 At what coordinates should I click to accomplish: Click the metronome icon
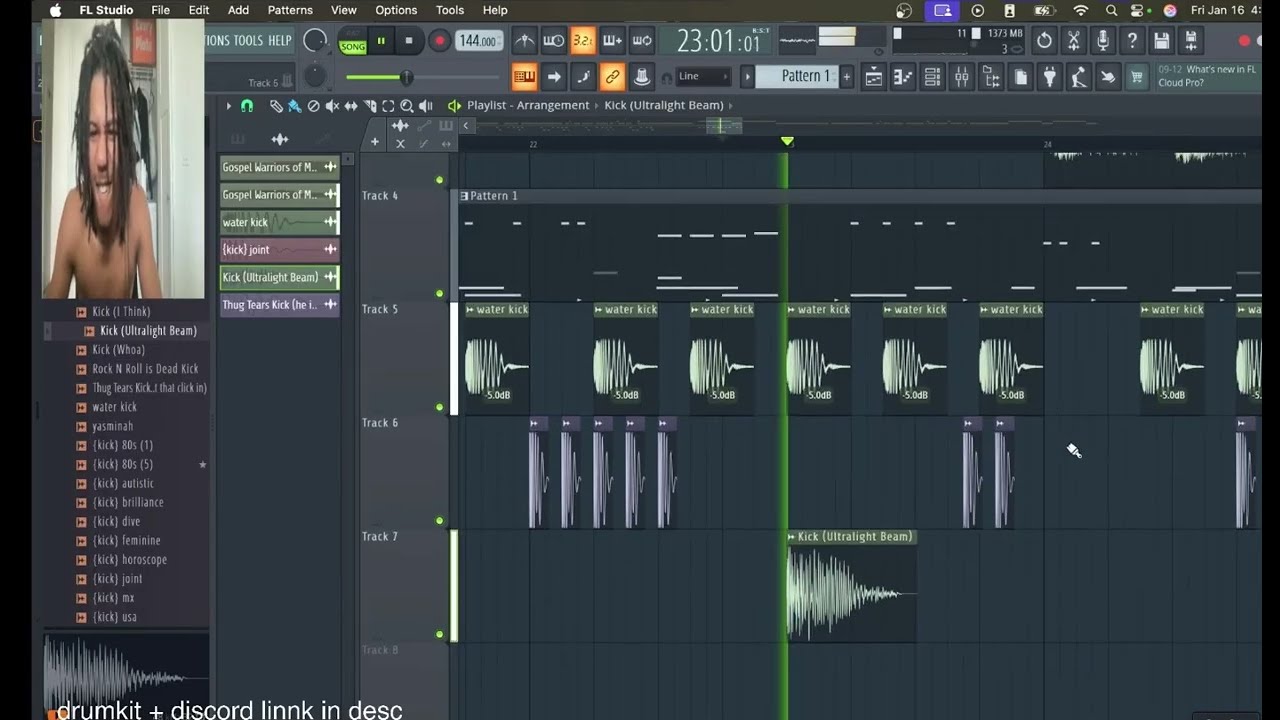click(x=524, y=41)
